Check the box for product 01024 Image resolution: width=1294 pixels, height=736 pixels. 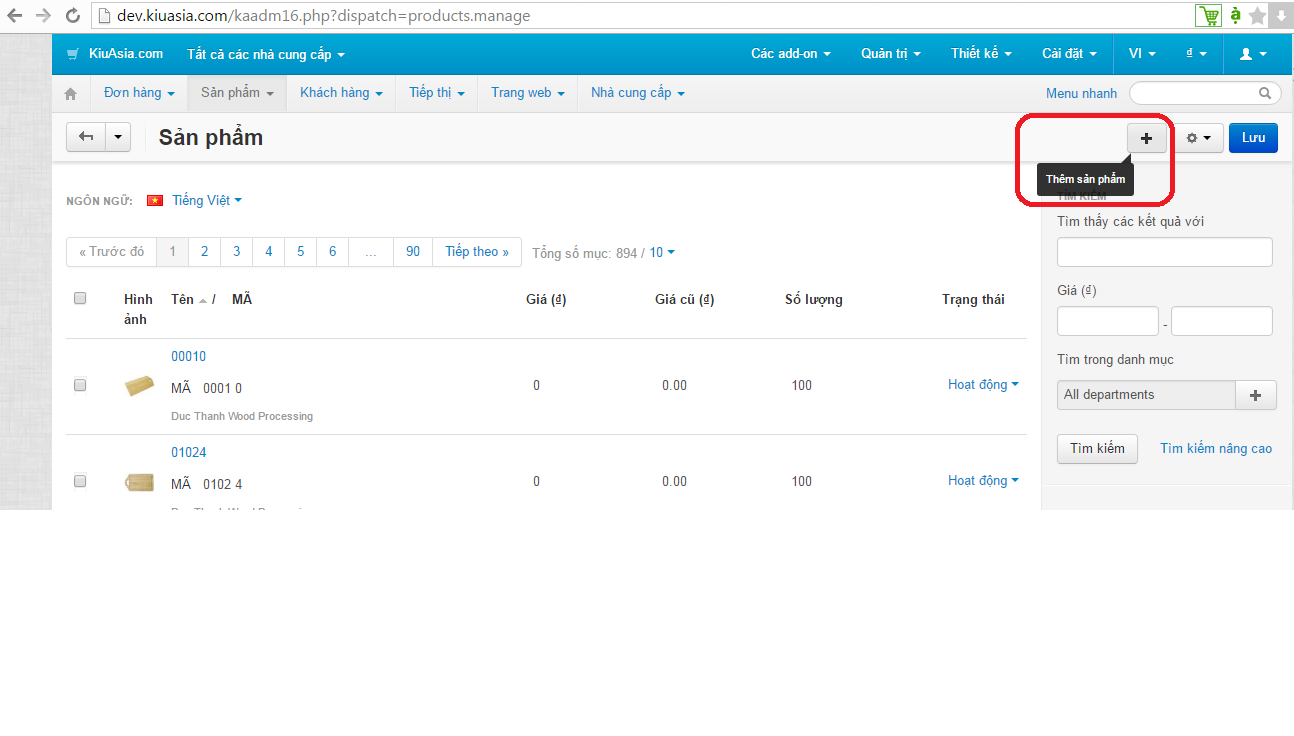[x=80, y=480]
